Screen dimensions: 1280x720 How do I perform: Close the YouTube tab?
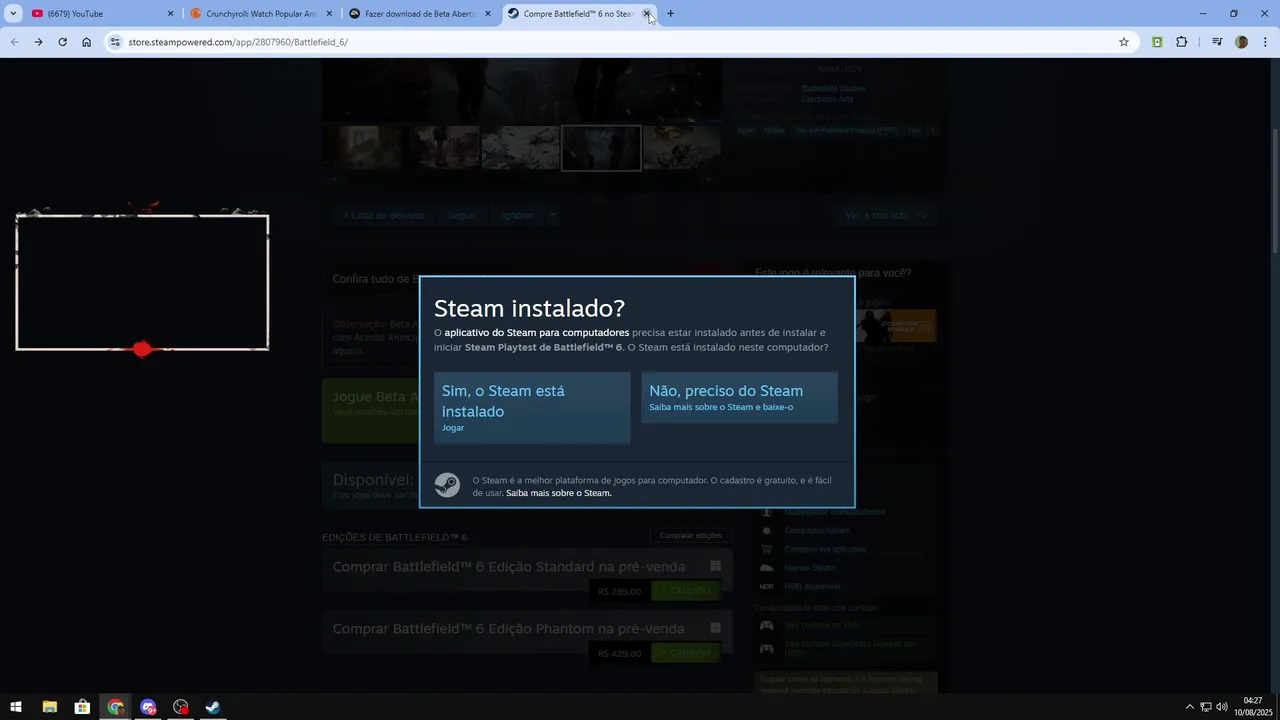170,14
